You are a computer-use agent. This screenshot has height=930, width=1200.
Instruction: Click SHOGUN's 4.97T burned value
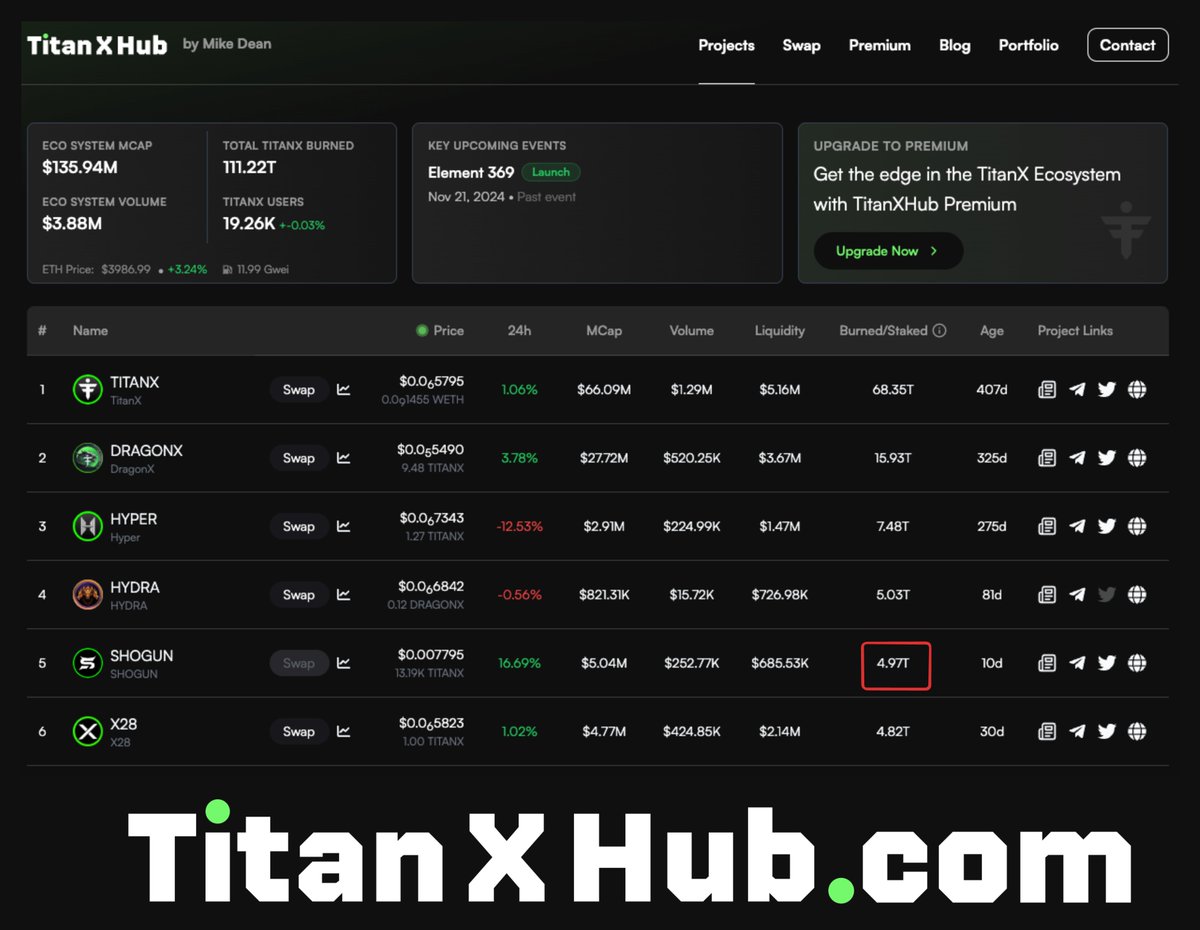click(x=893, y=663)
